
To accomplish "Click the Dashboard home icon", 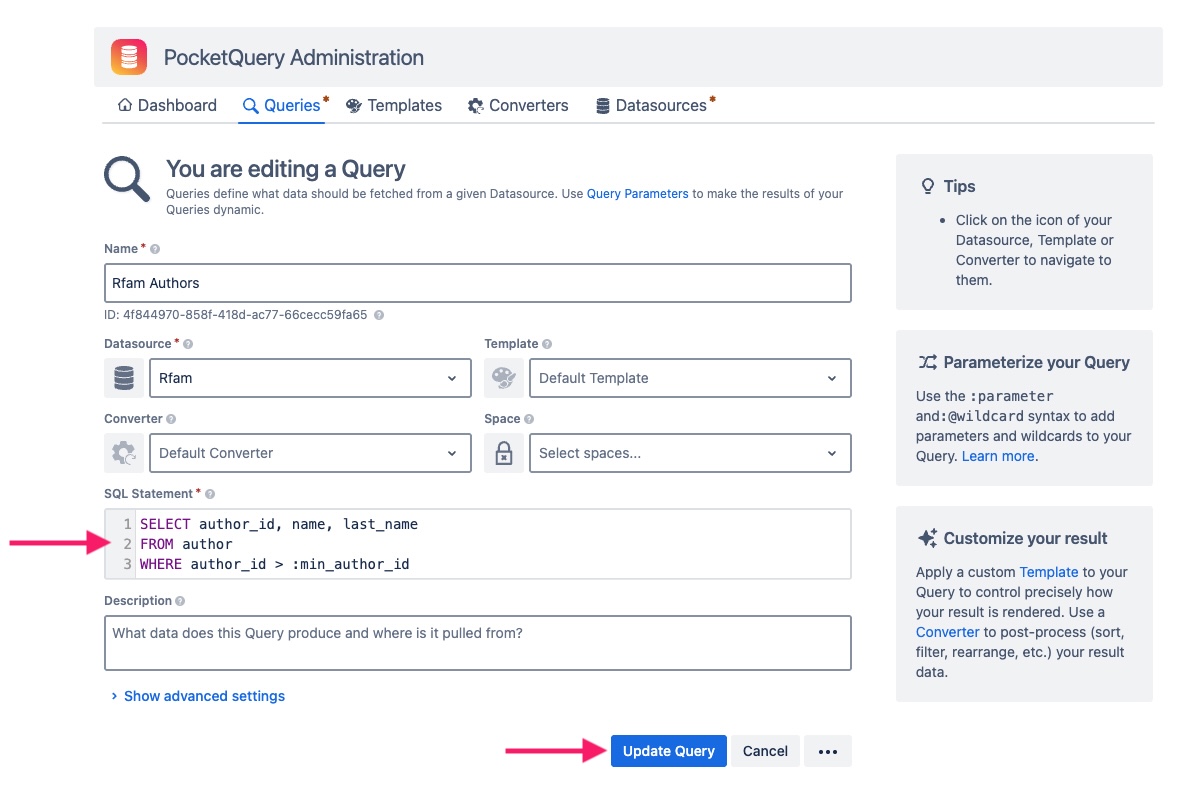I will coord(125,105).
